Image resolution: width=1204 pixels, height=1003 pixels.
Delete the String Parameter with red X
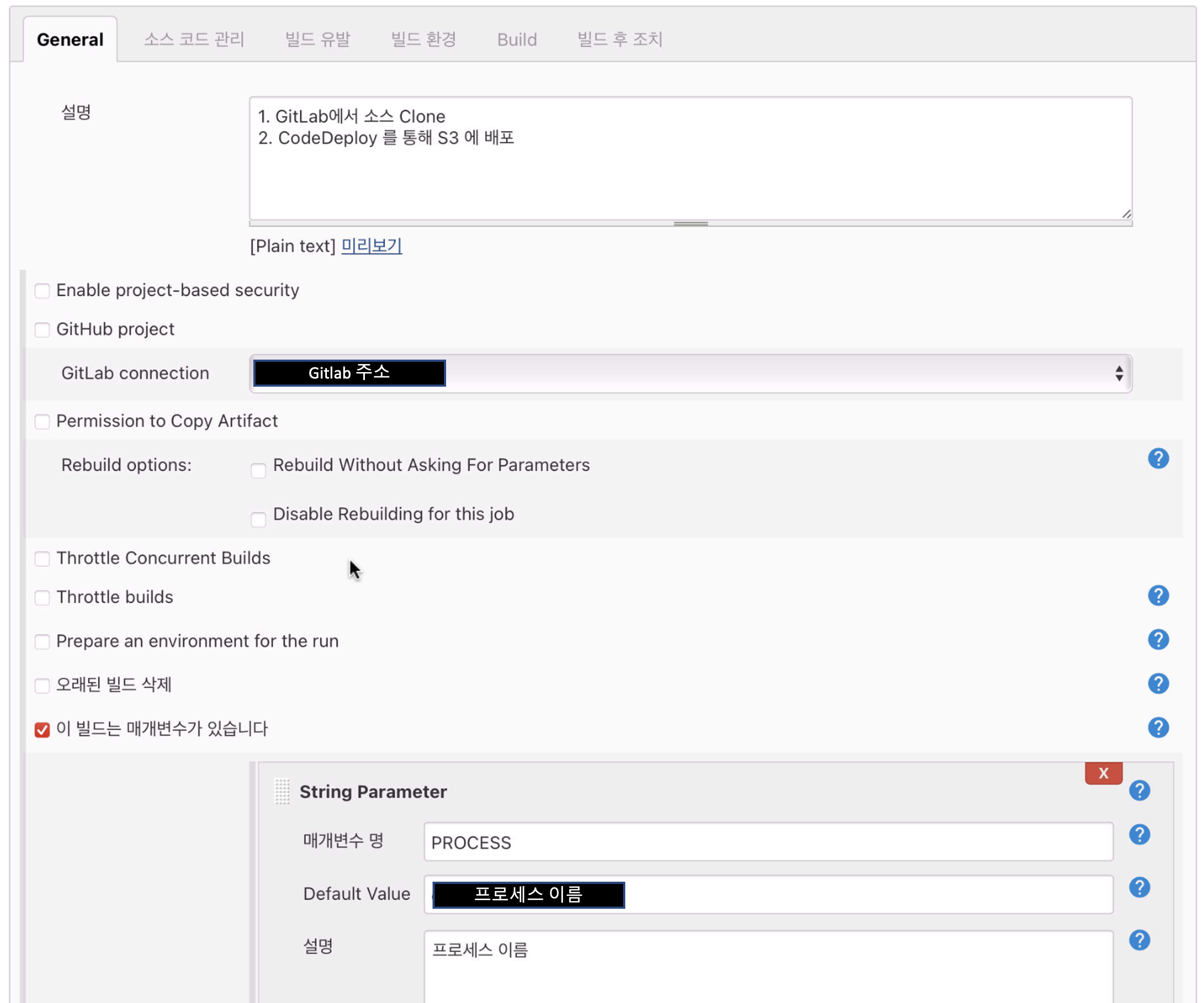tap(1103, 773)
